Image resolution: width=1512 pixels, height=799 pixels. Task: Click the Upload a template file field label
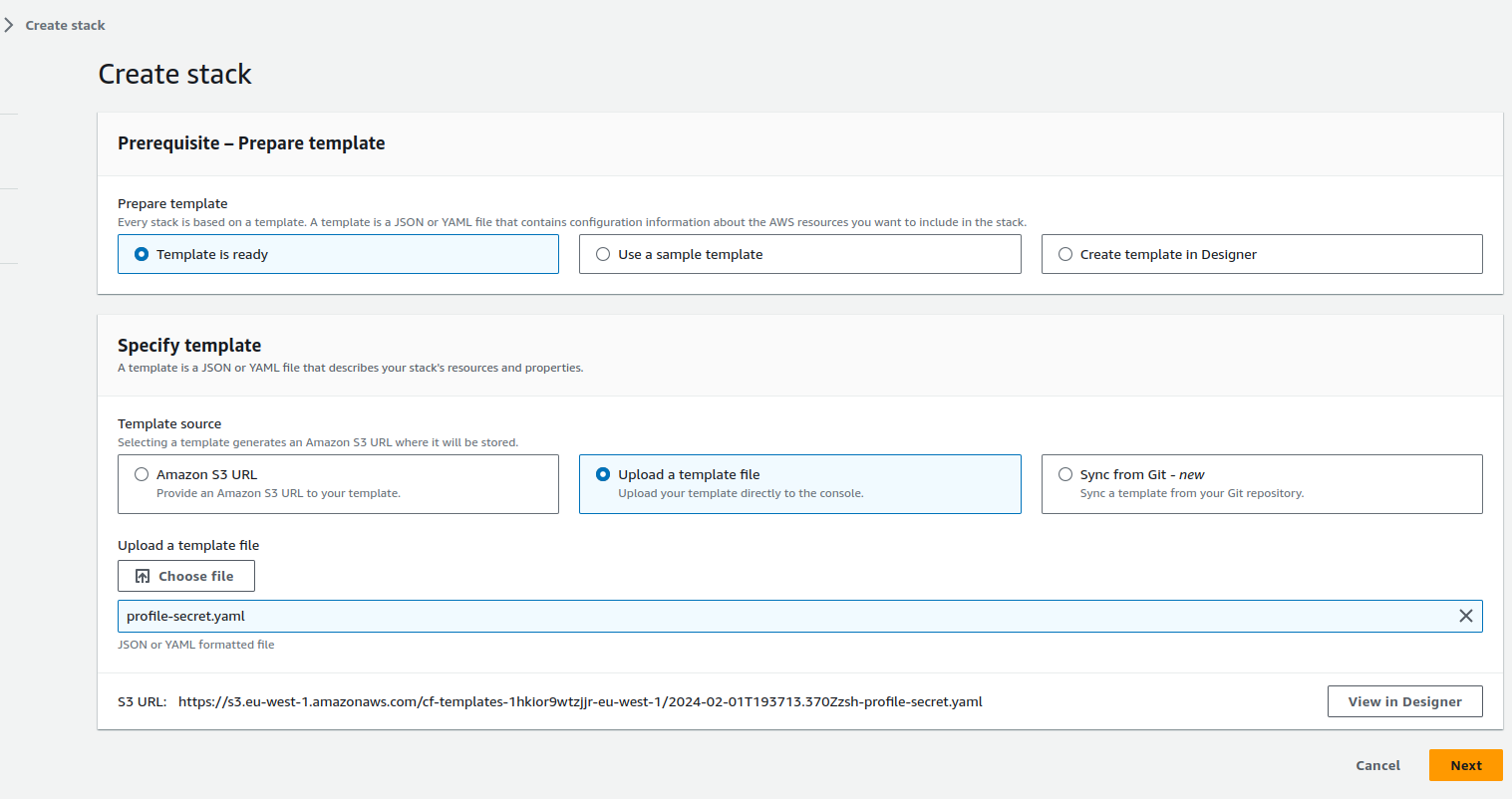188,545
